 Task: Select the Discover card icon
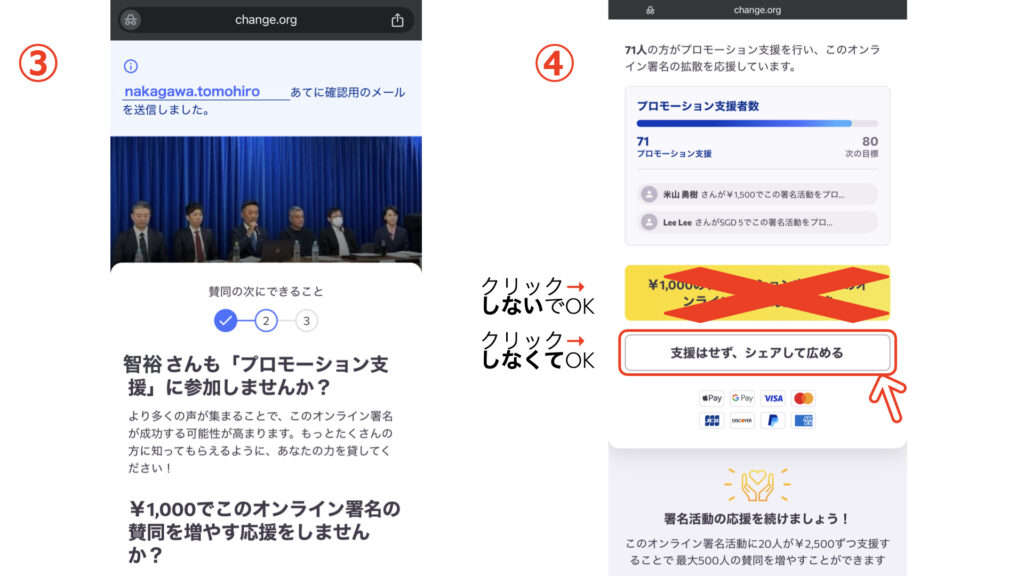pyautogui.click(x=742, y=420)
